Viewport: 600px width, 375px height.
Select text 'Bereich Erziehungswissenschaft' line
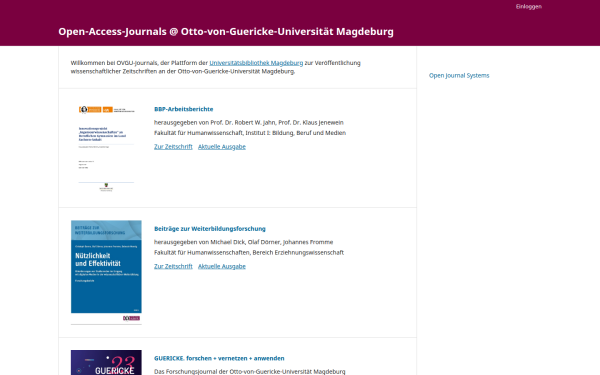point(298,252)
